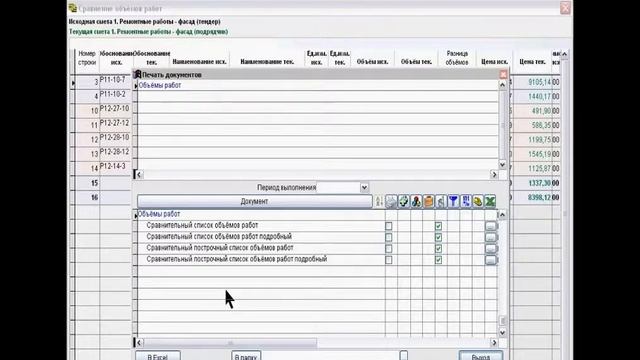Image resolution: width=640 pixels, height=360 pixels.
Task: Click the Документ column header button
Action: [x=255, y=201]
